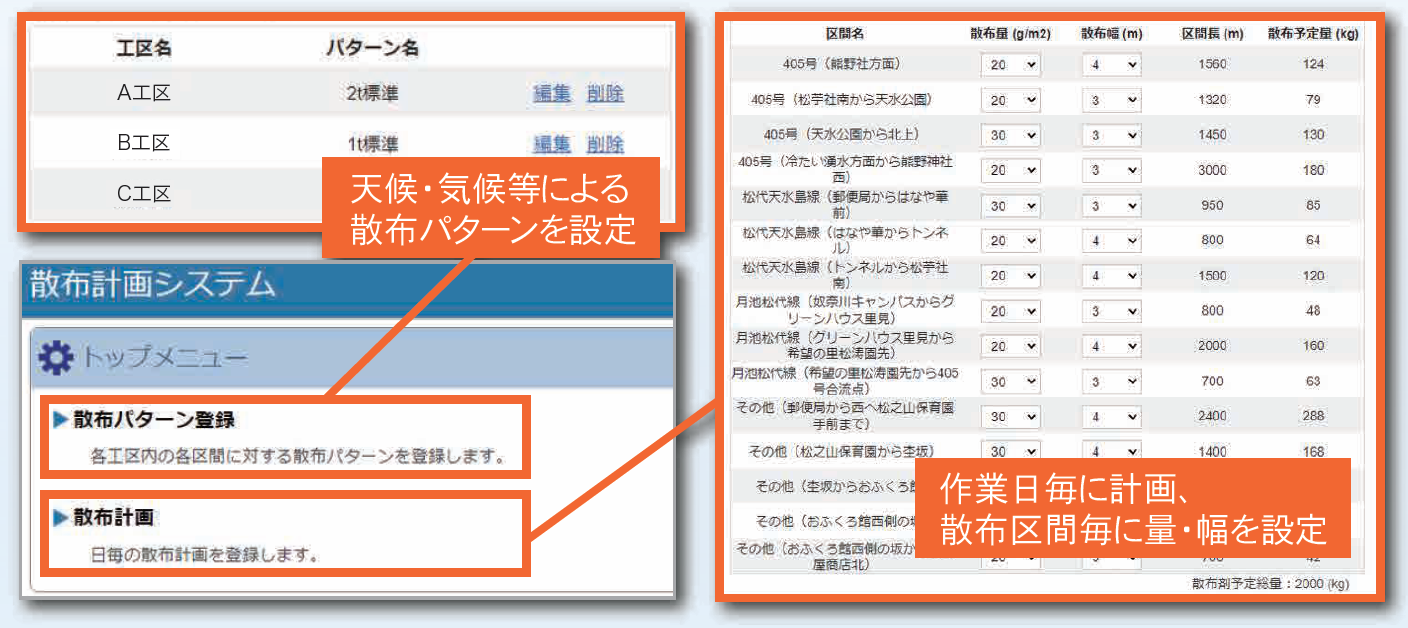The width and height of the screenshot is (1408, 628).
Task: Open 散布量 dropdown for 松代天水島線（トンネルから松芋社南）
Action: (1010, 276)
